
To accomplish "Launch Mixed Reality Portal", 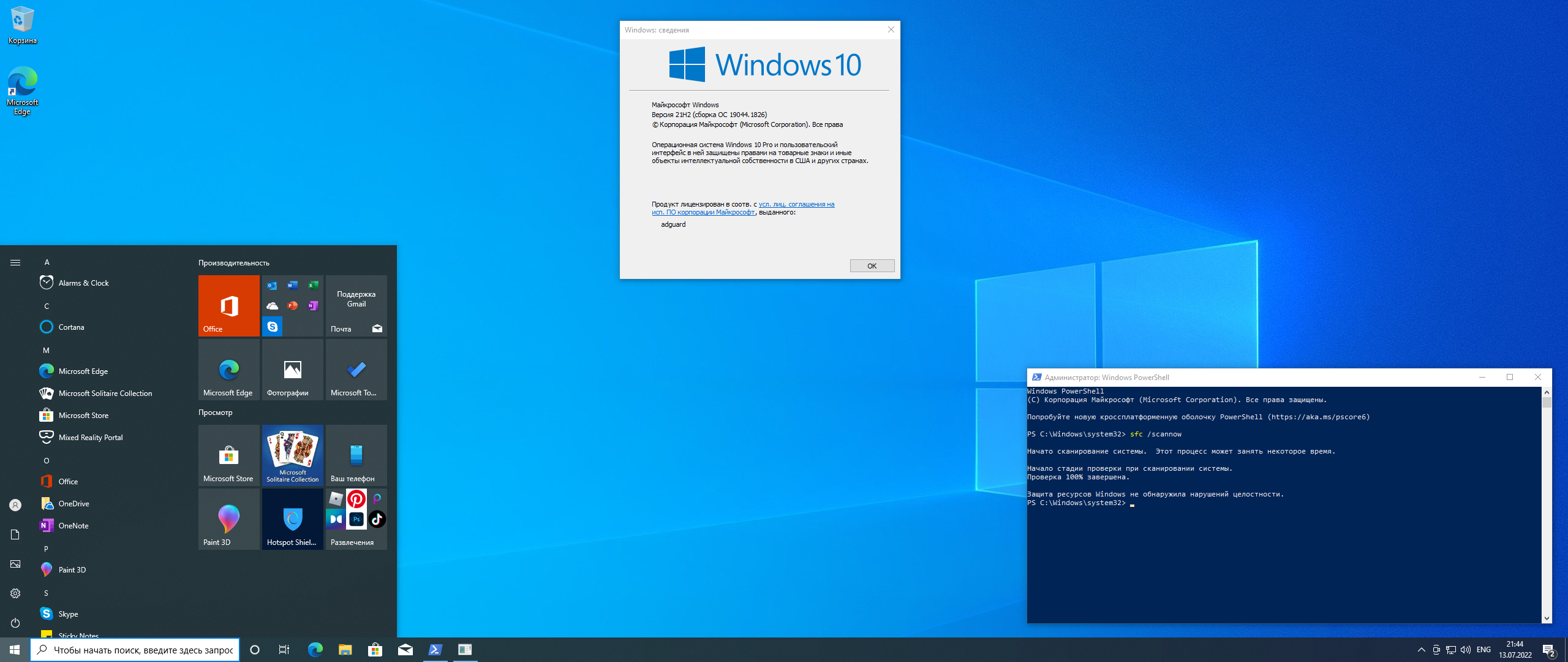I will [x=110, y=437].
